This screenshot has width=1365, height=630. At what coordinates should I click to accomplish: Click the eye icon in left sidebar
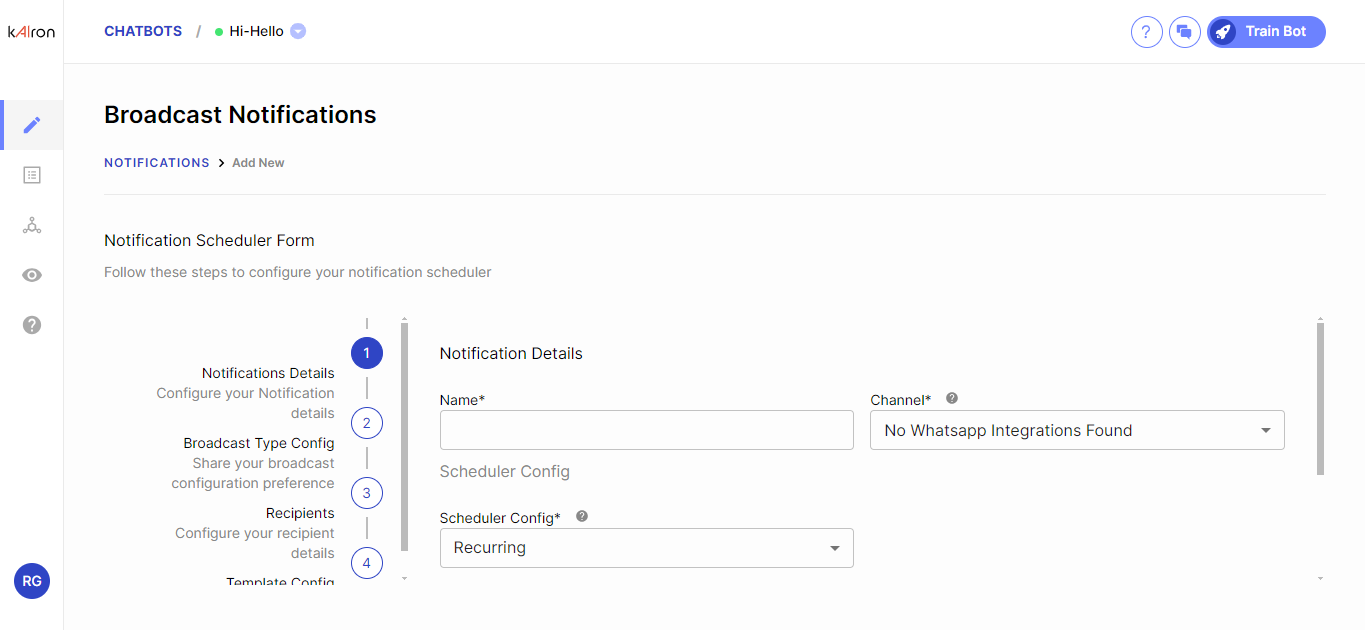pos(32,275)
